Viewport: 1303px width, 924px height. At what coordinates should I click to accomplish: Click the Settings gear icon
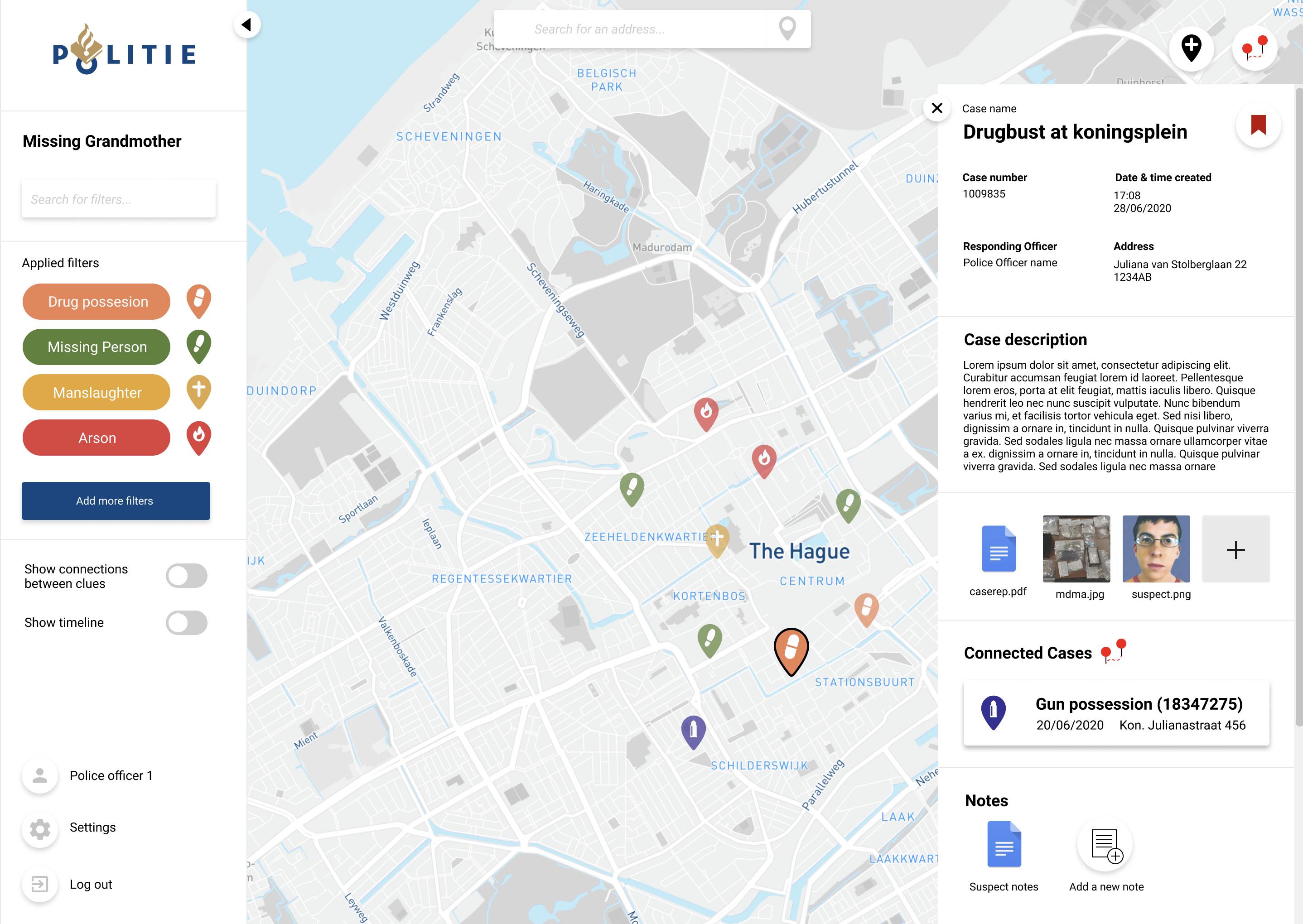[40, 828]
